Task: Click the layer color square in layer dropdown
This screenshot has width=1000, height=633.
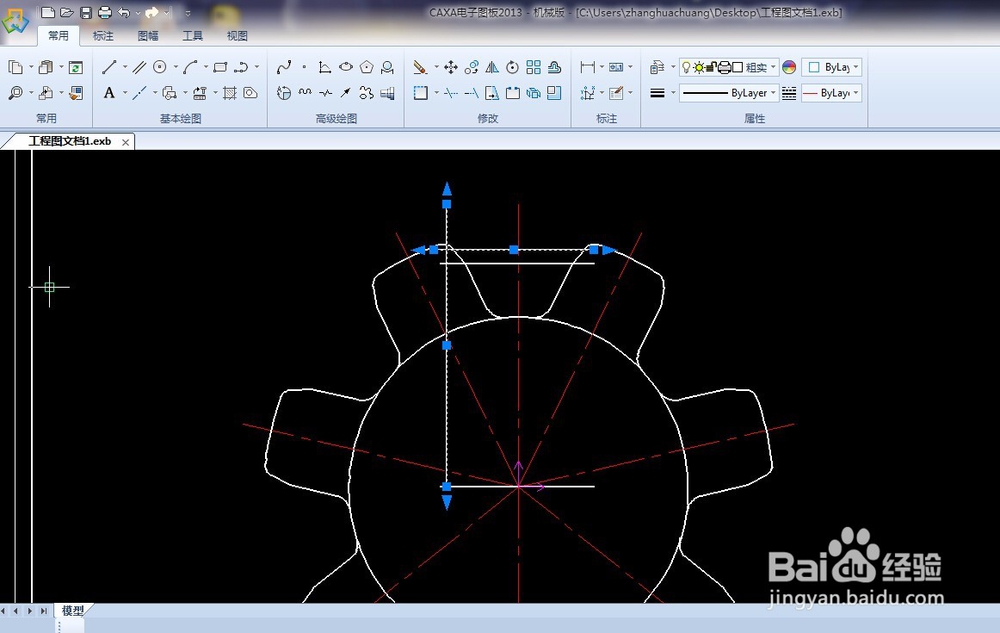Action: (x=737, y=67)
